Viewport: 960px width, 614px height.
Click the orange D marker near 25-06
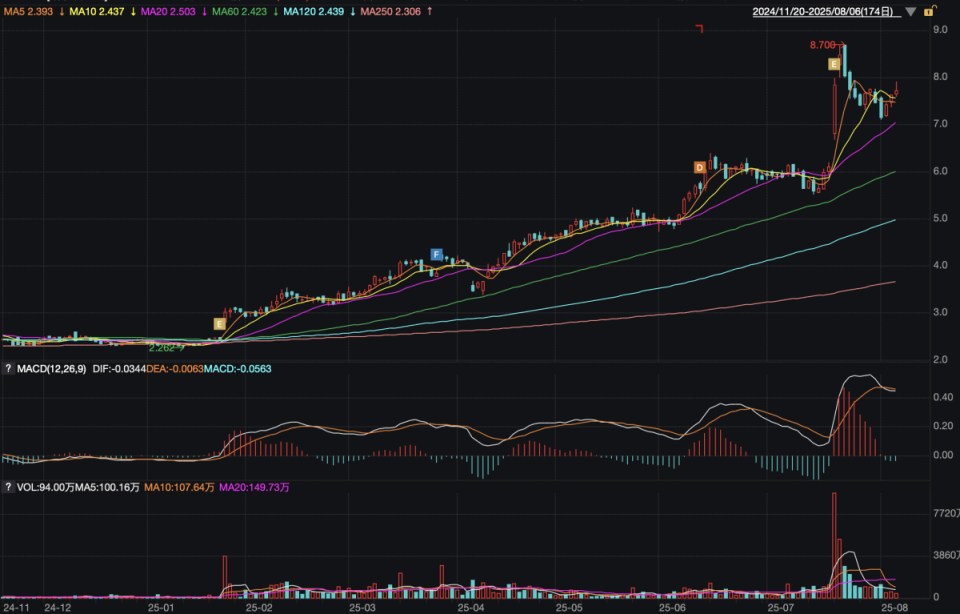tap(699, 168)
